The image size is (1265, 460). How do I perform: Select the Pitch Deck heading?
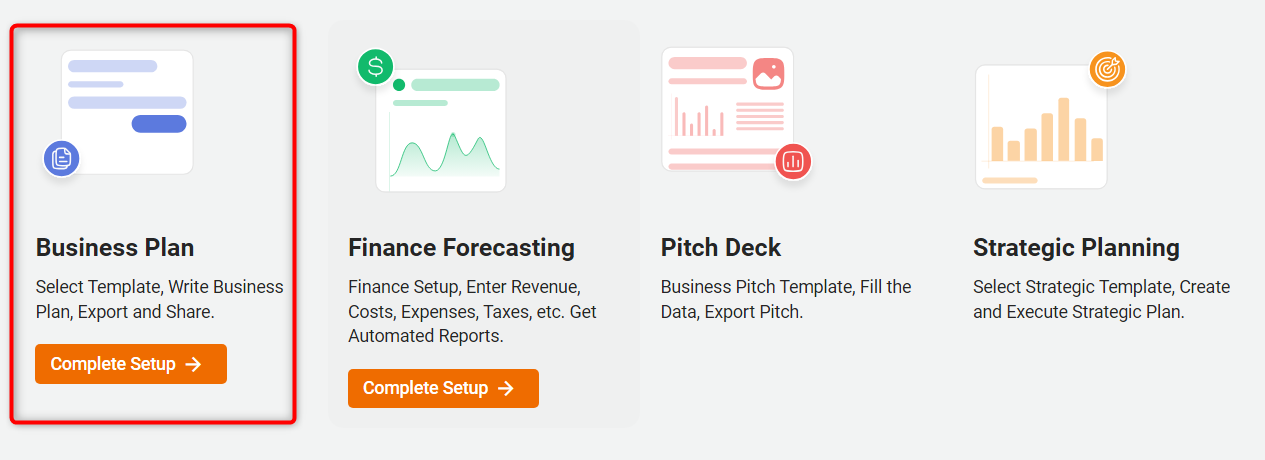pos(721,247)
